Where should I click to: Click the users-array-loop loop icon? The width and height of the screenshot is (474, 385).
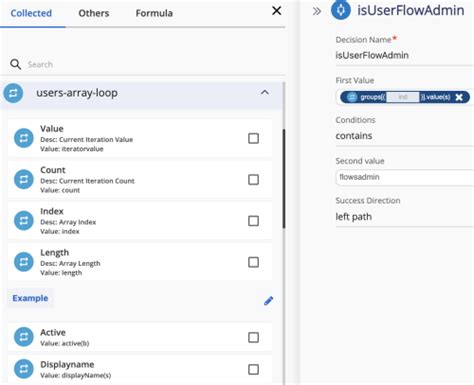coord(13,93)
